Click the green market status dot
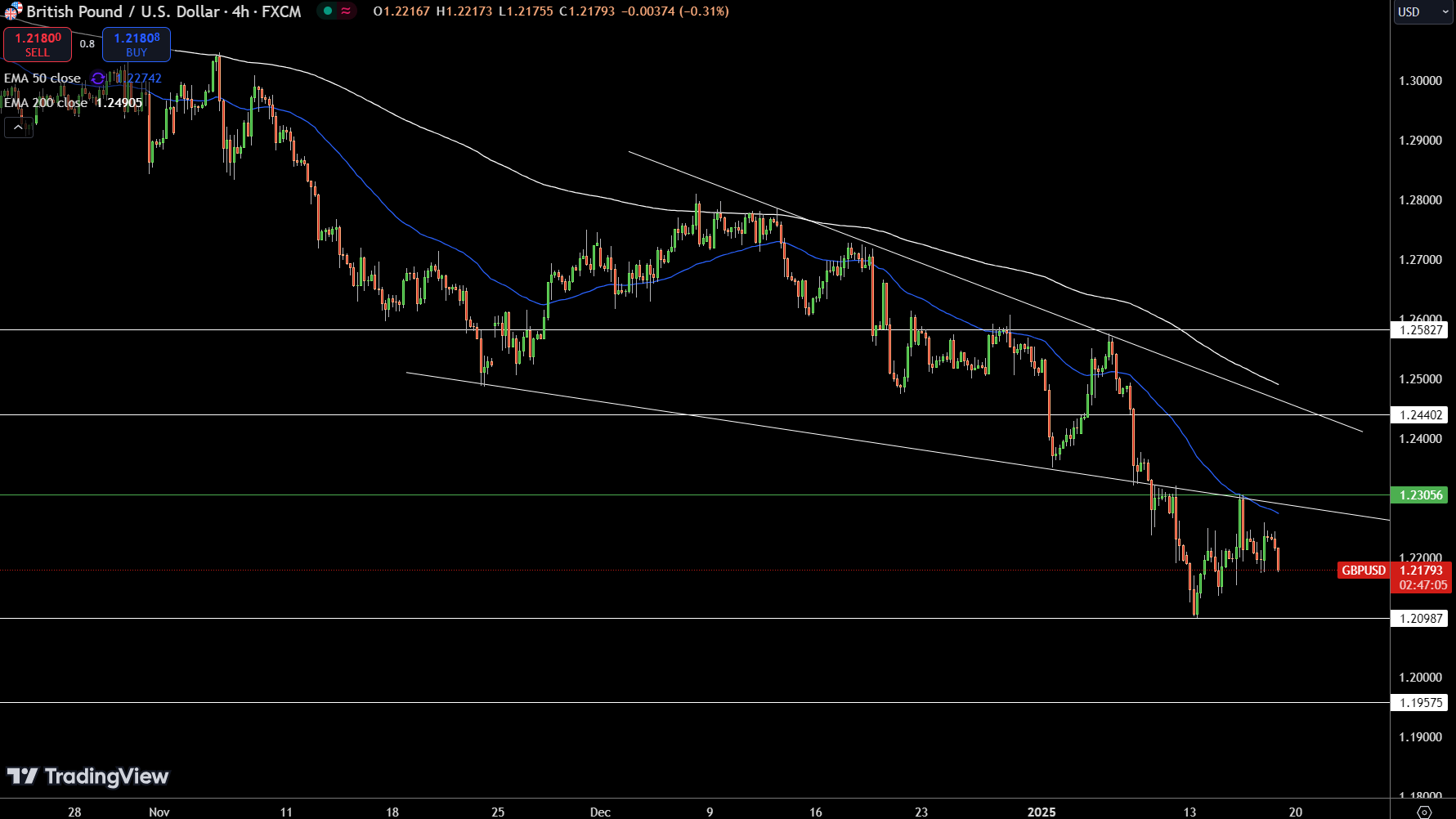Screen dimensions: 1456x819 tap(328, 11)
